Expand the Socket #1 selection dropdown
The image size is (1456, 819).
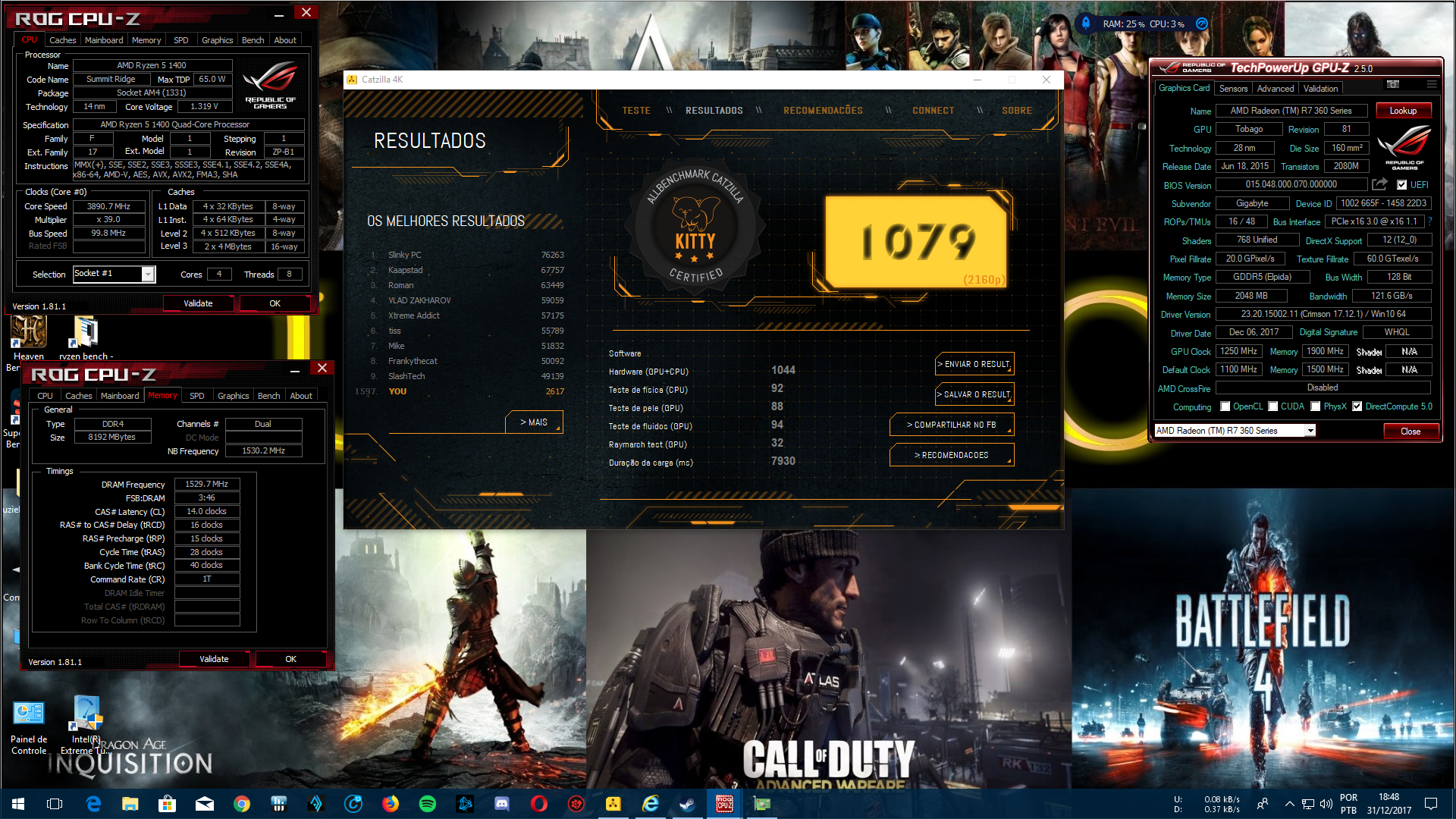click(149, 274)
